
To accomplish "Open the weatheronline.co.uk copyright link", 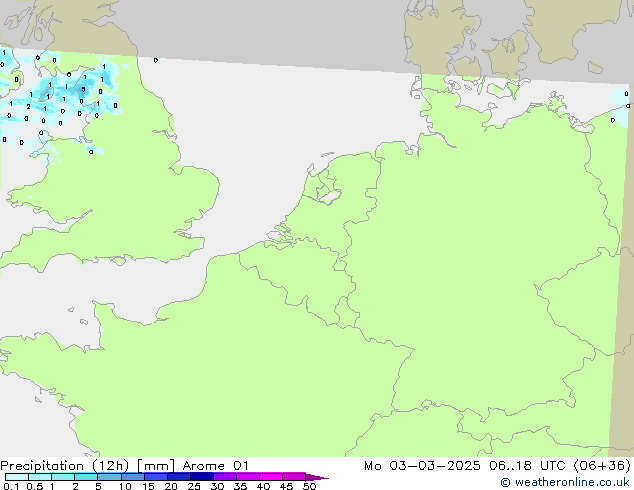I will pos(565,482).
